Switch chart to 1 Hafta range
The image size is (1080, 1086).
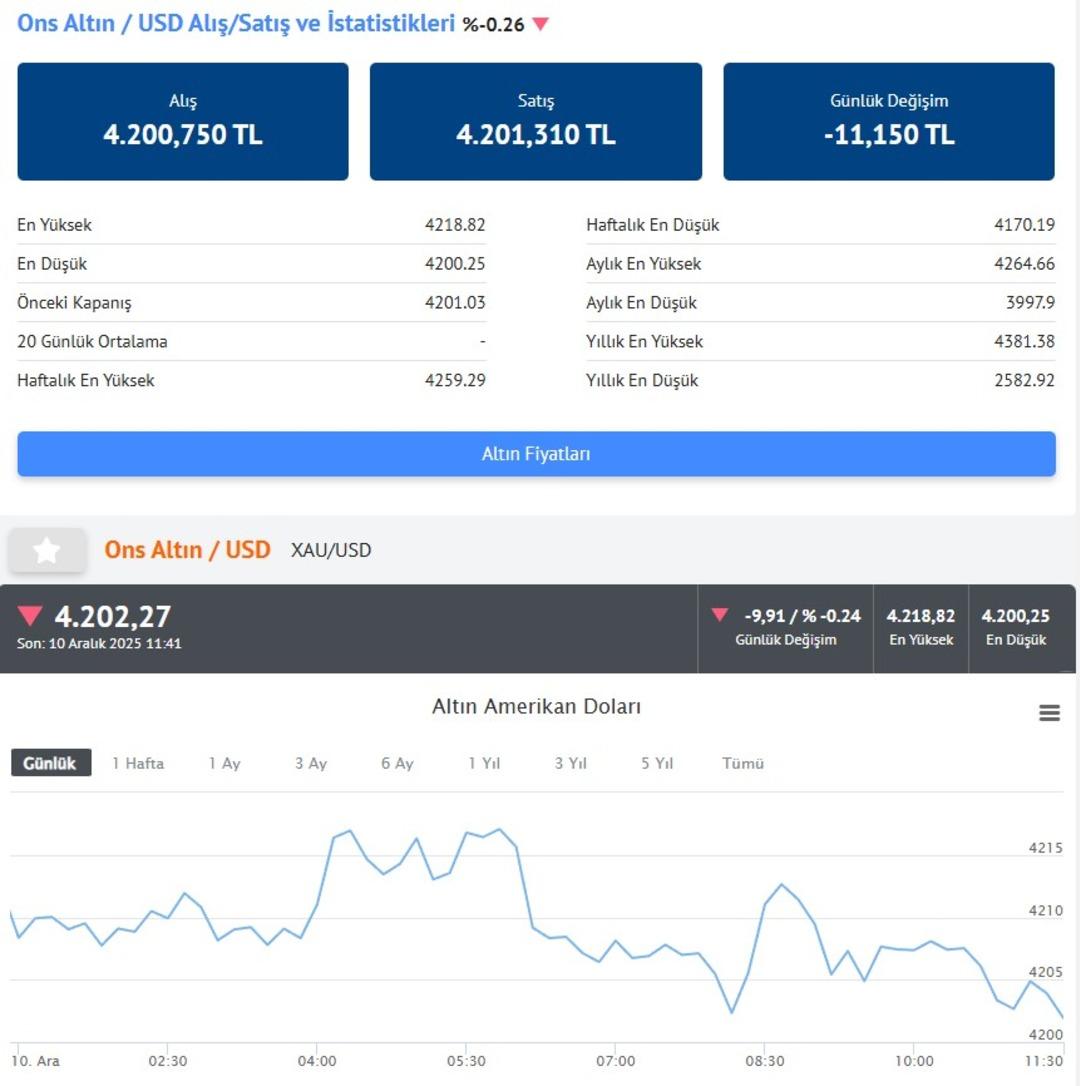coord(138,763)
